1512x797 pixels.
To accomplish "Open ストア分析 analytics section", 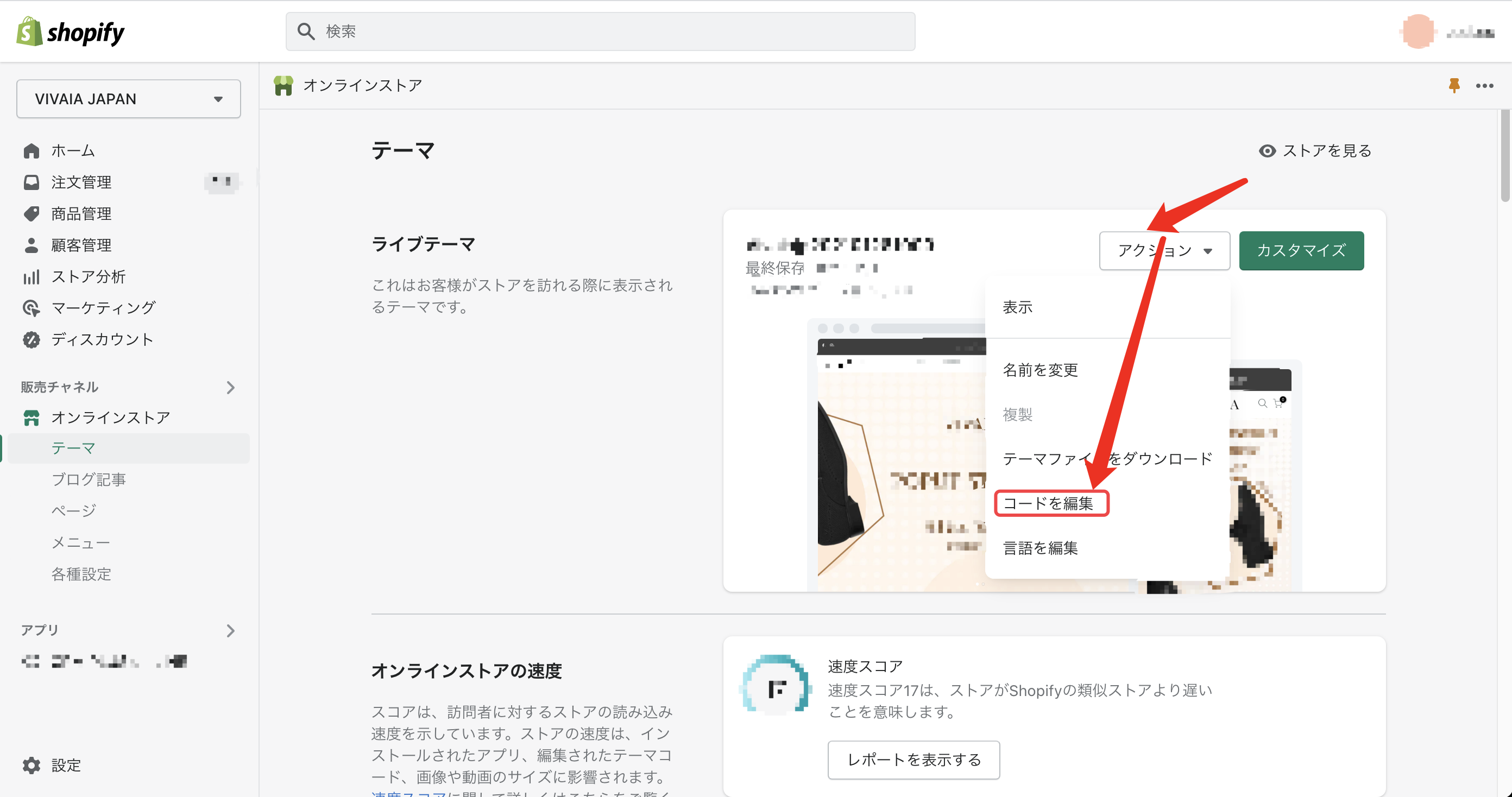I will coord(88,276).
